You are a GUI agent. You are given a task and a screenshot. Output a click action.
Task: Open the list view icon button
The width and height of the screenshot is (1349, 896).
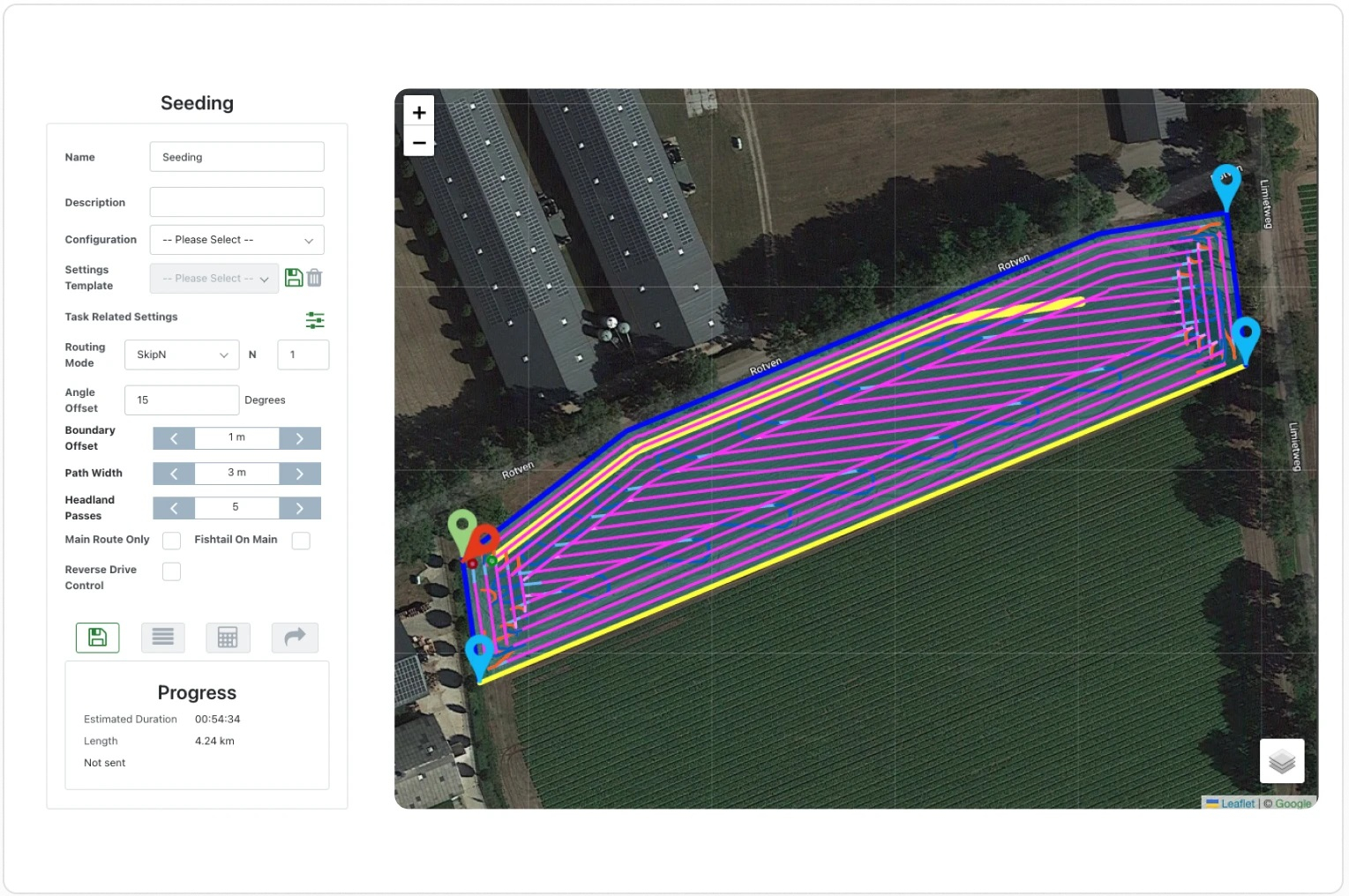point(163,638)
